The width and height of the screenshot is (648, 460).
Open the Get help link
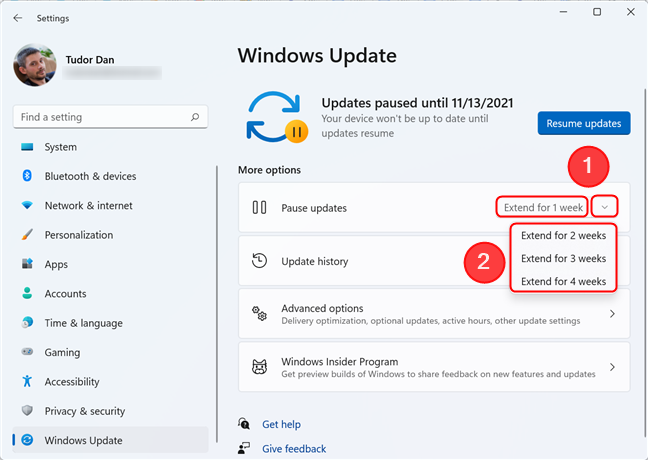pos(281,424)
